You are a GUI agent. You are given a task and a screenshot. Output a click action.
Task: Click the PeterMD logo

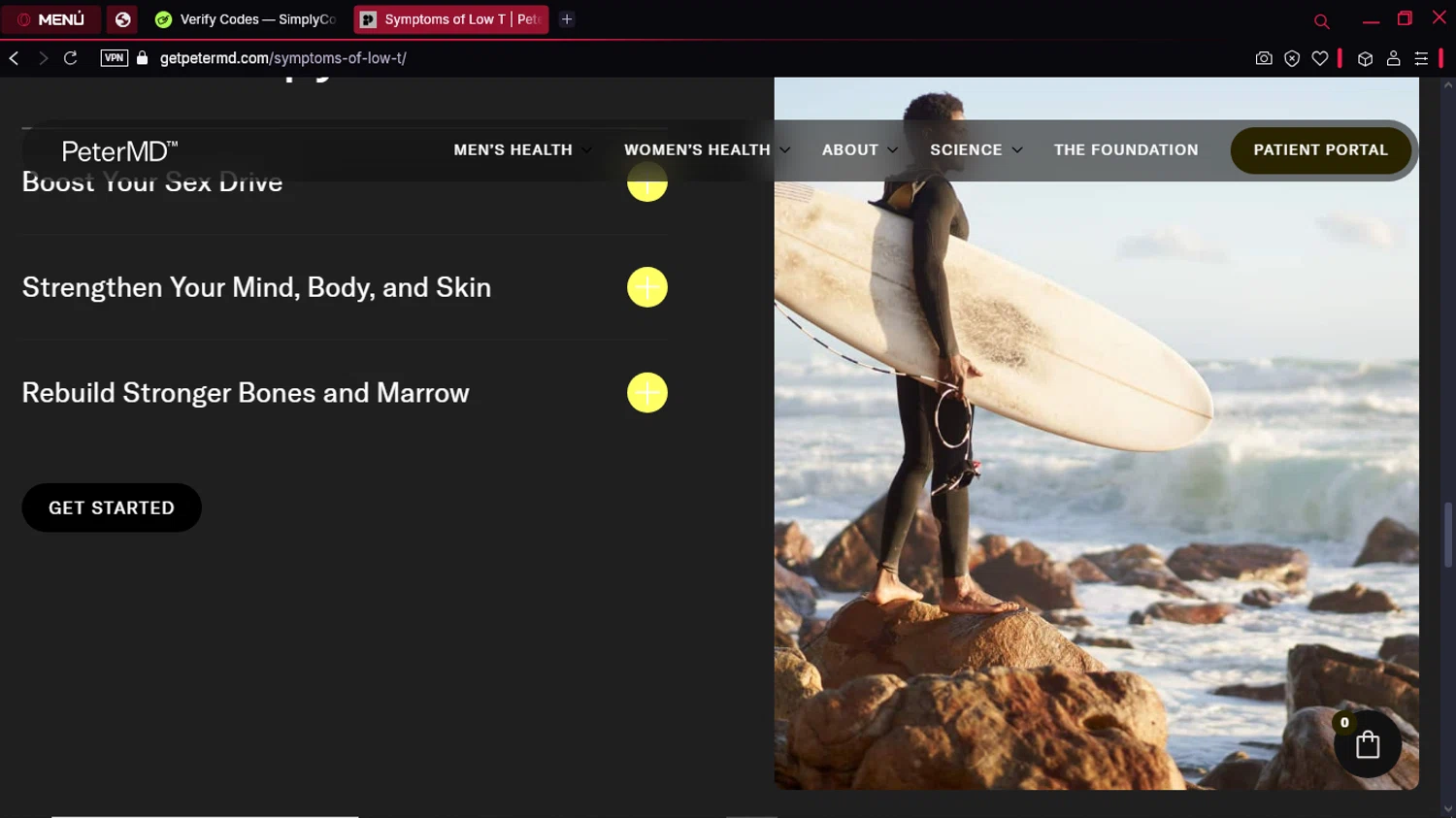point(119,151)
